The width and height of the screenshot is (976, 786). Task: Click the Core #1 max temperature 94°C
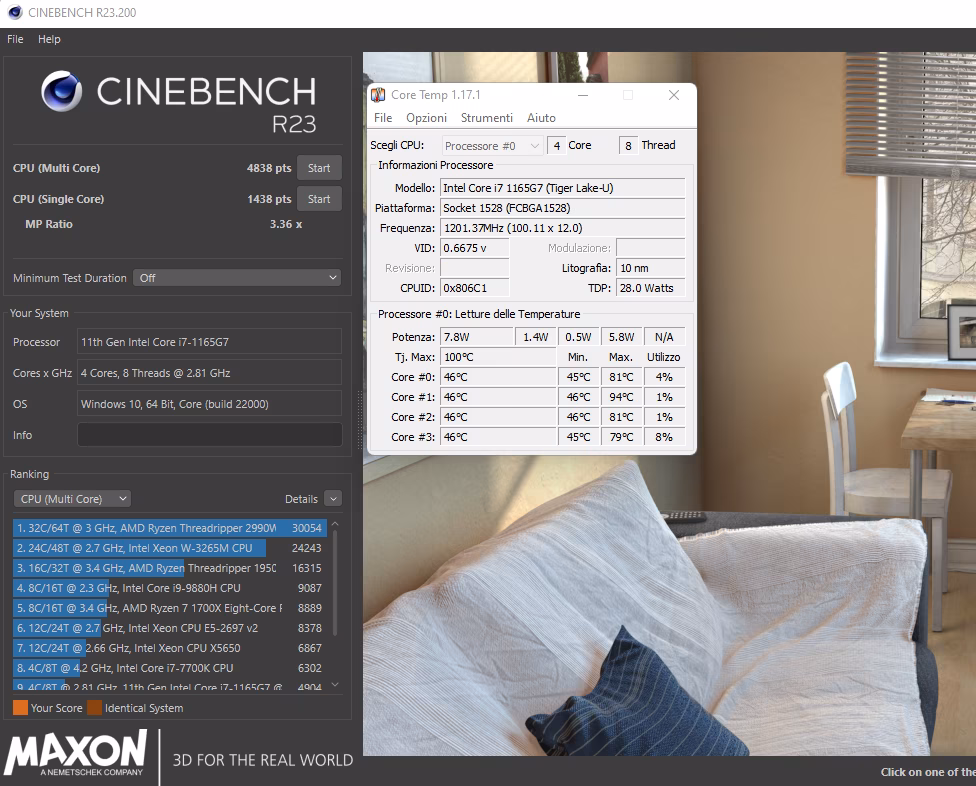(621, 397)
